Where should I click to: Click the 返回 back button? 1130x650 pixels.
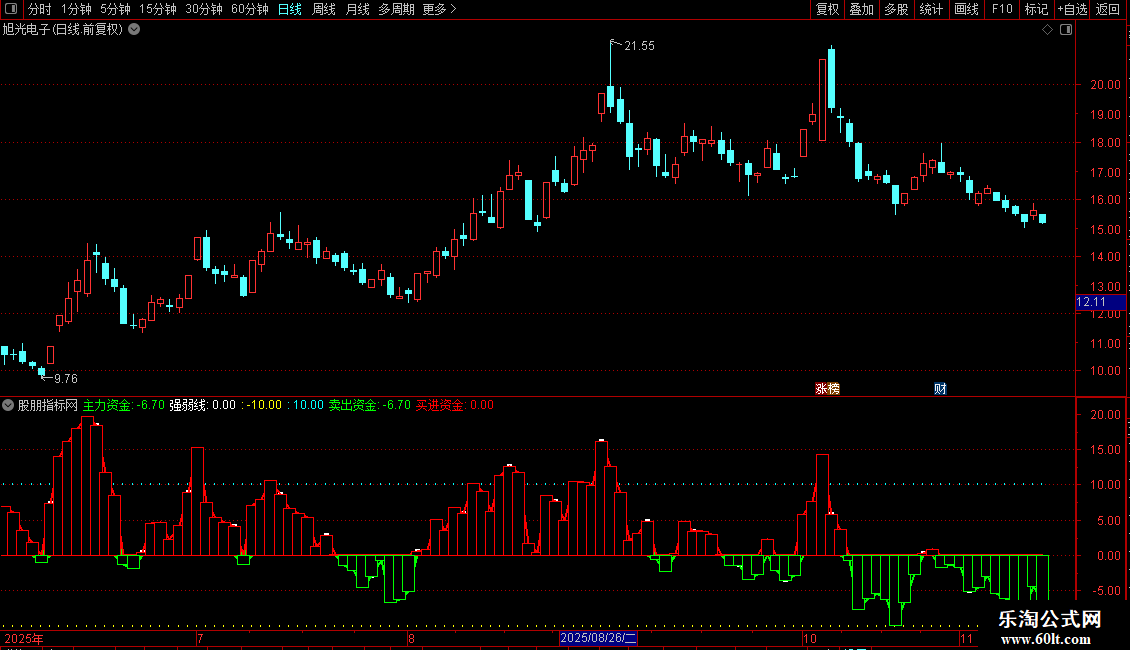(1108, 9)
